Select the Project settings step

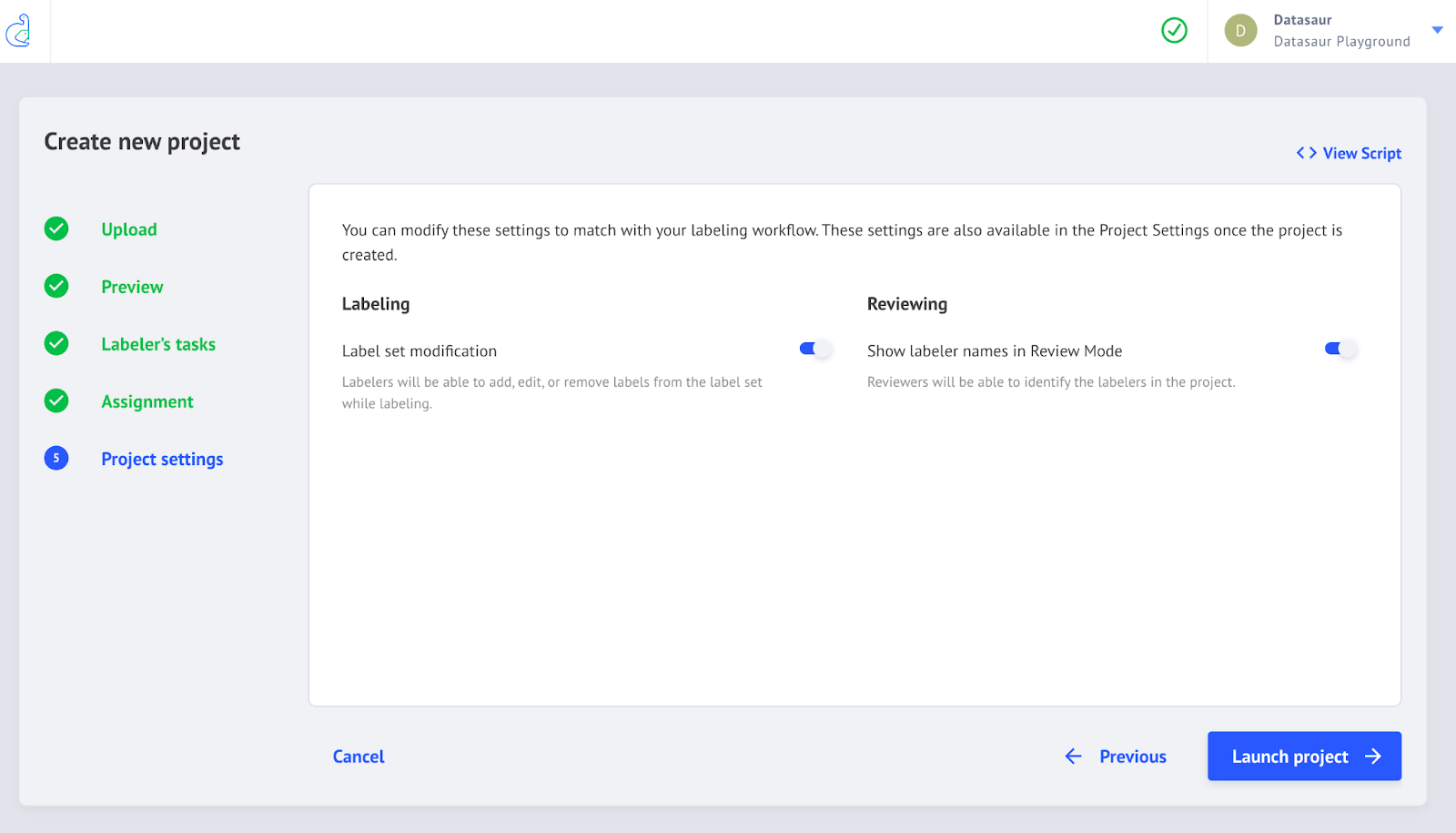(162, 458)
